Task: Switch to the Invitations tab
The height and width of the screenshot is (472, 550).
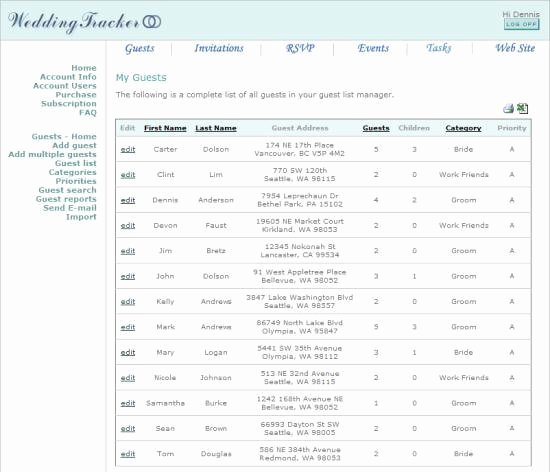Action: click(x=219, y=48)
